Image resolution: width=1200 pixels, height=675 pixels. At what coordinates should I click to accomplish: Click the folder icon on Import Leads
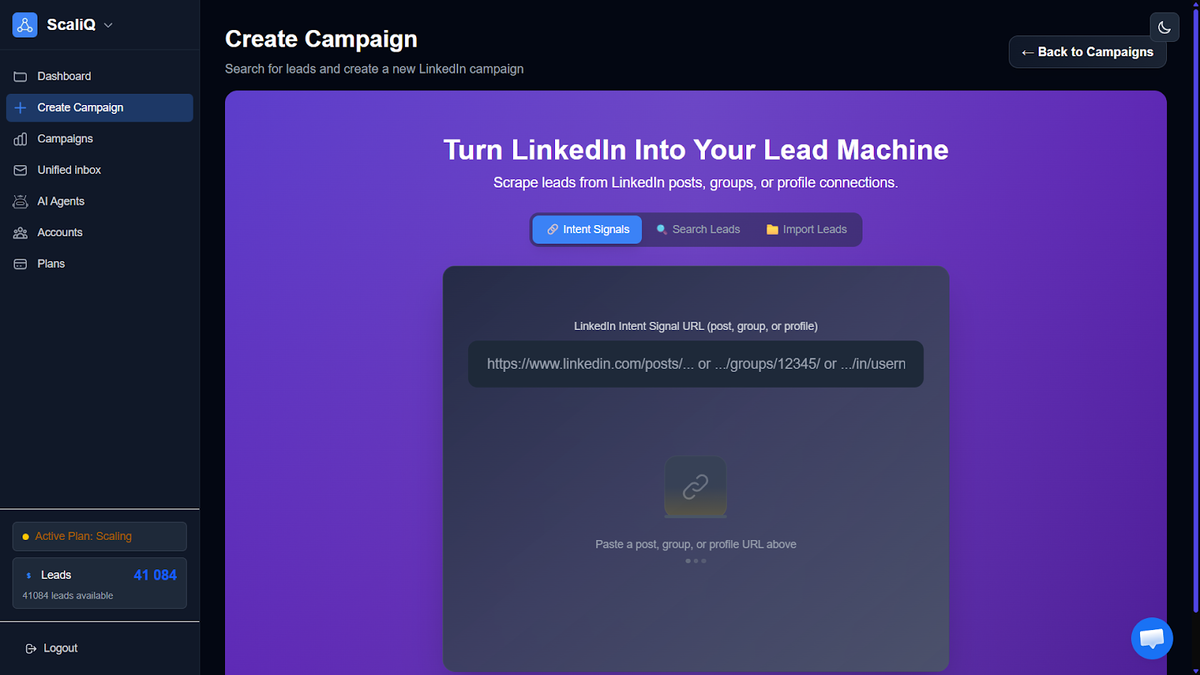(x=771, y=229)
